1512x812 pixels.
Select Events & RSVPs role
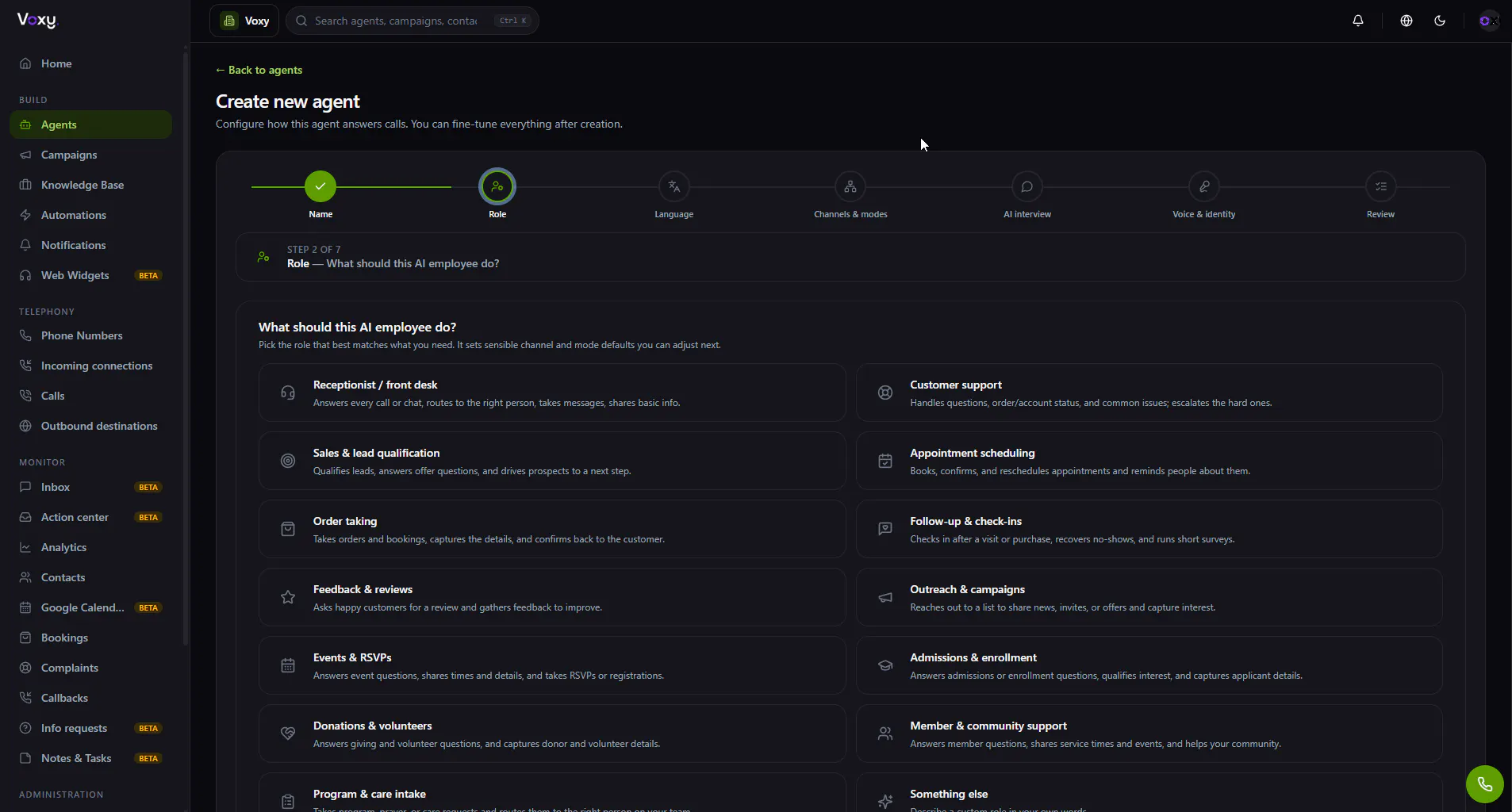point(552,665)
